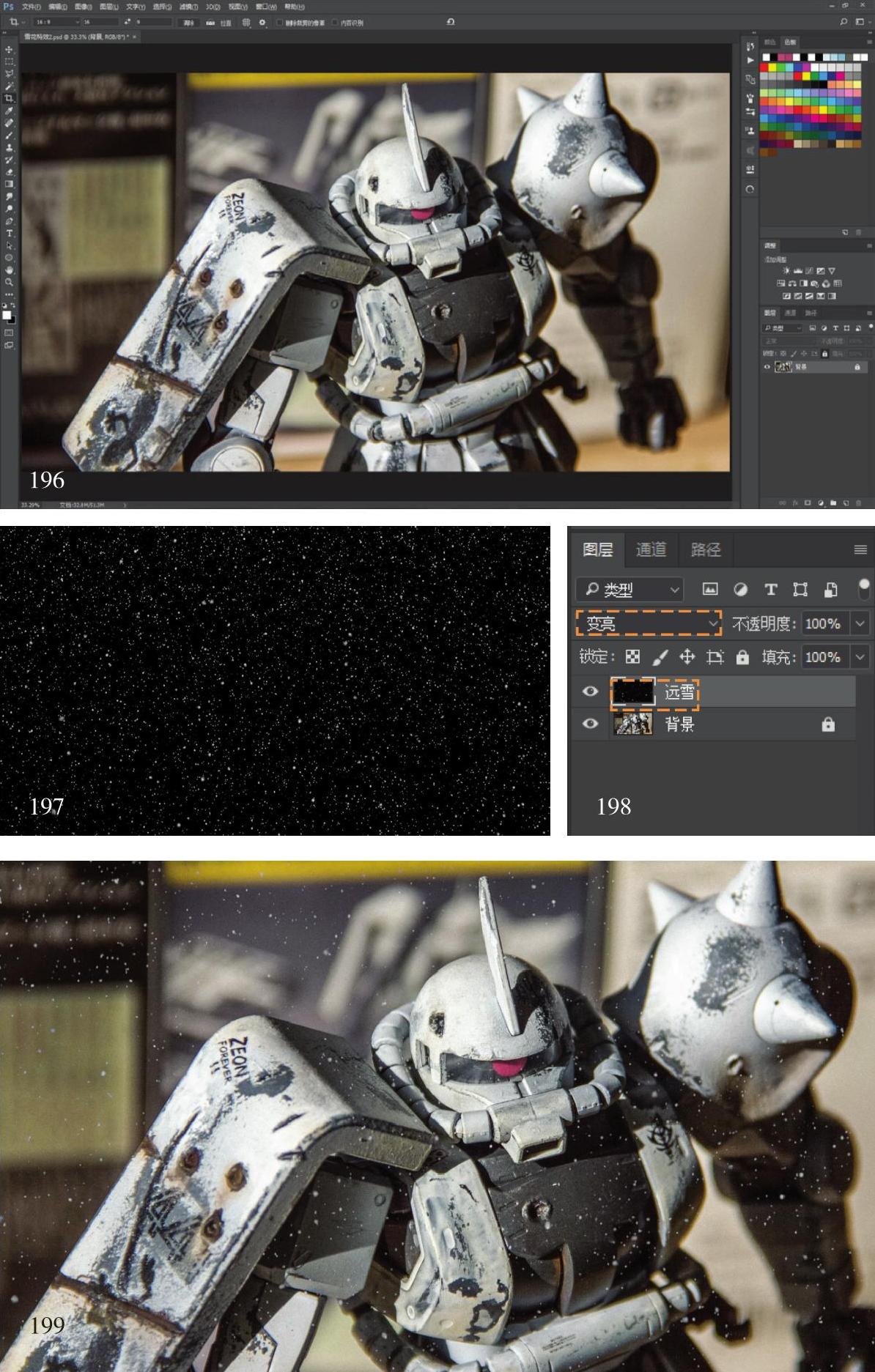Select the Horizontal Type tool in the toolbar

pyautogui.click(x=9, y=234)
